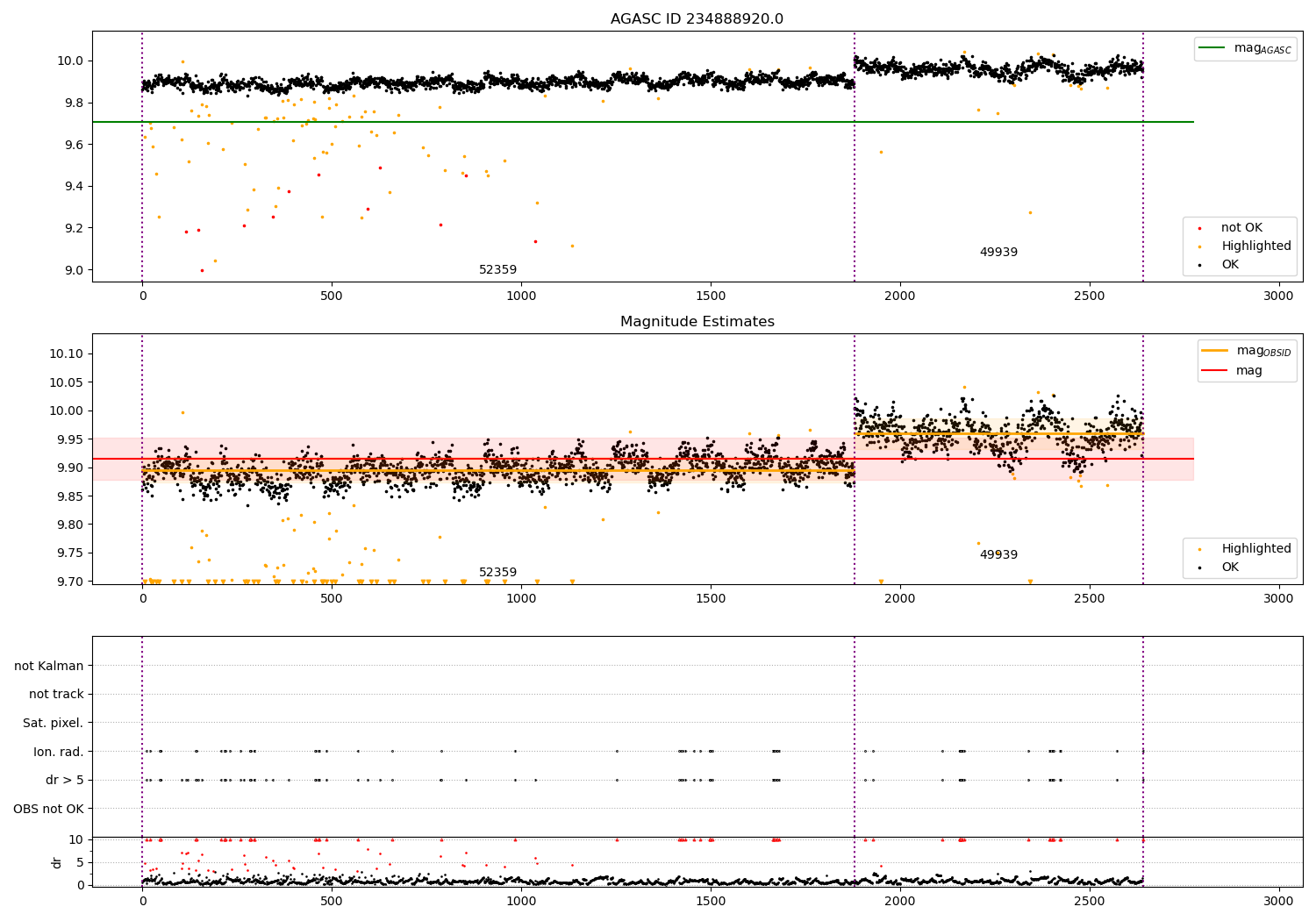Click the 5 tick on the dr axis
The width and height of the screenshot is (1316, 921).
(80, 862)
